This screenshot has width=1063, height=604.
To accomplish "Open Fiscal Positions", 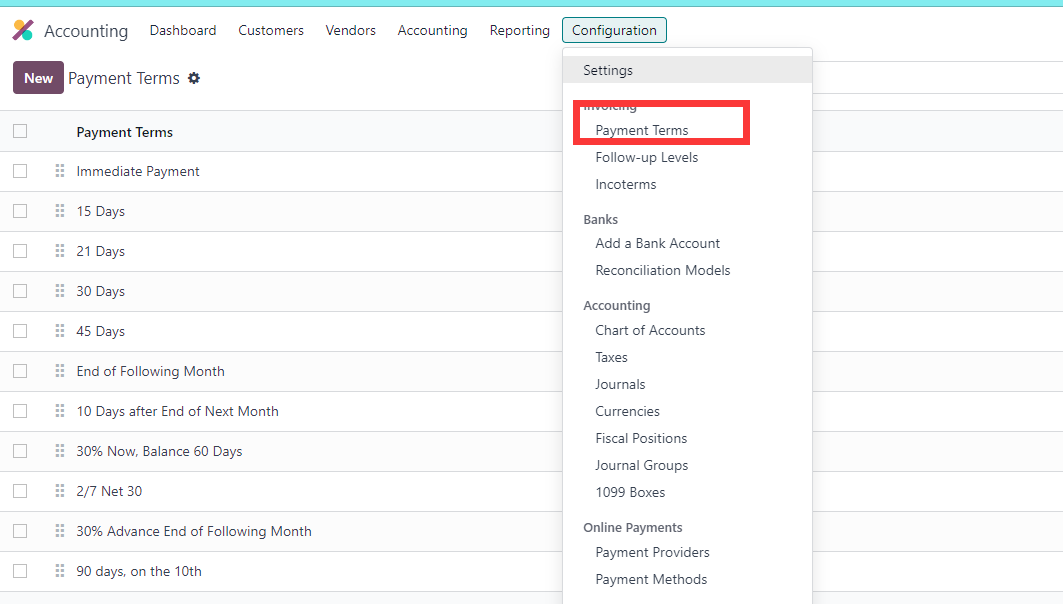I will (641, 439).
